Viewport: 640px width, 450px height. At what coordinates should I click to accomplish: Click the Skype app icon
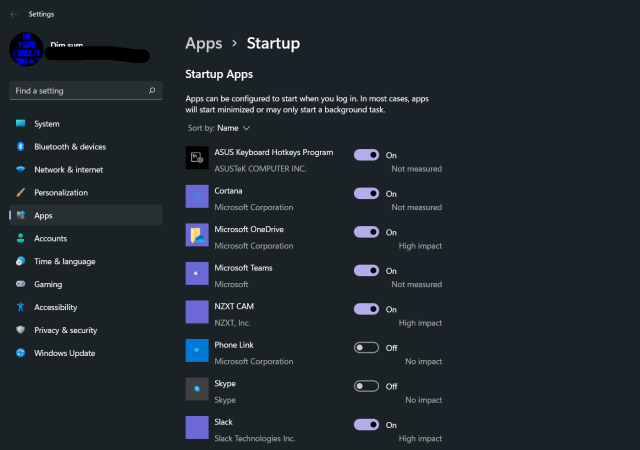(197, 389)
